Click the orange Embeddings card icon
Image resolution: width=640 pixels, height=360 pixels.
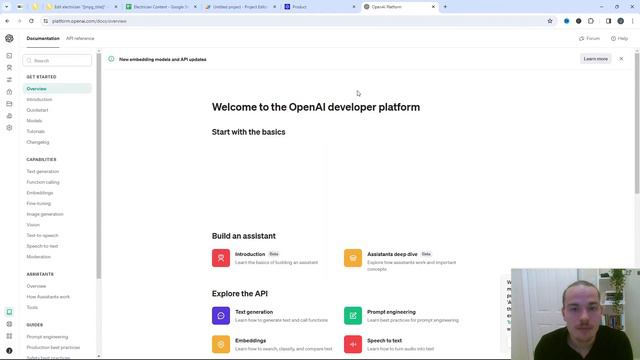[221, 344]
